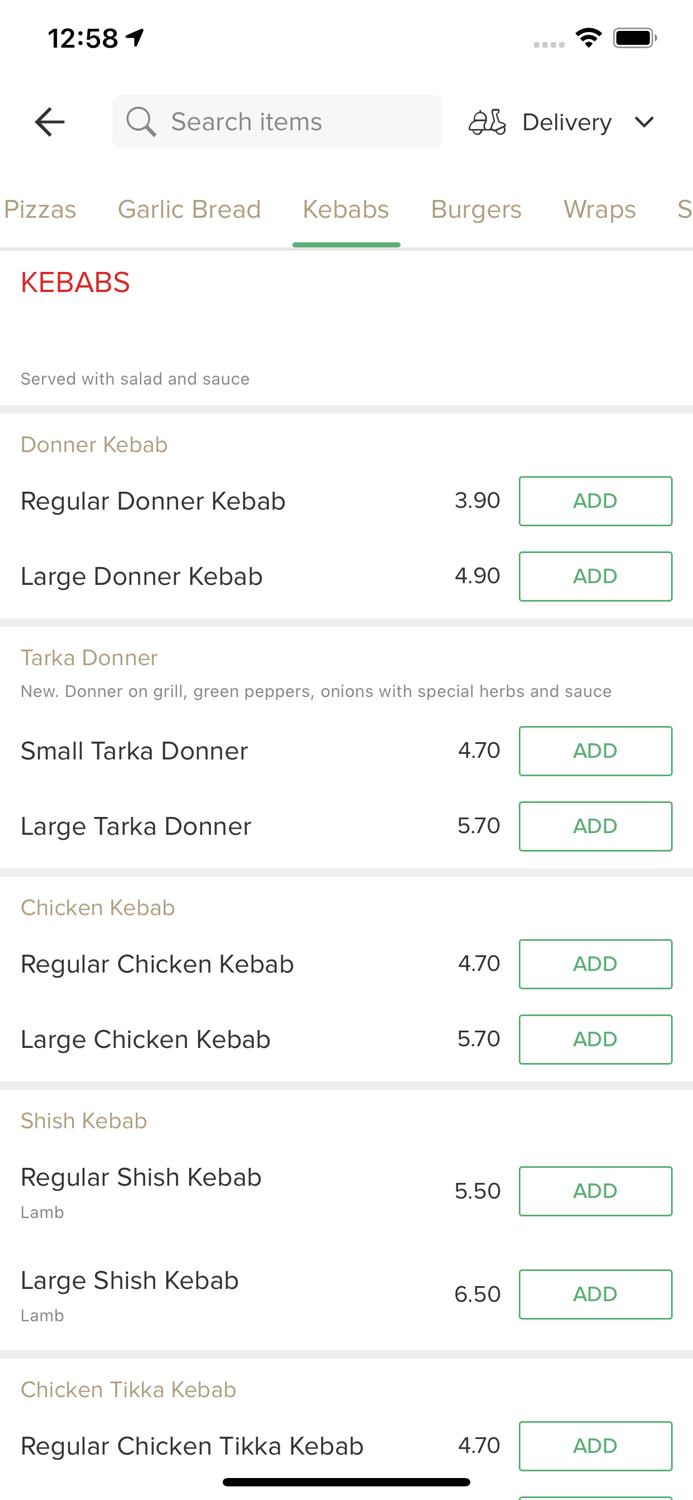Expand the delivery method selector
This screenshot has width=693, height=1500.
(x=645, y=122)
